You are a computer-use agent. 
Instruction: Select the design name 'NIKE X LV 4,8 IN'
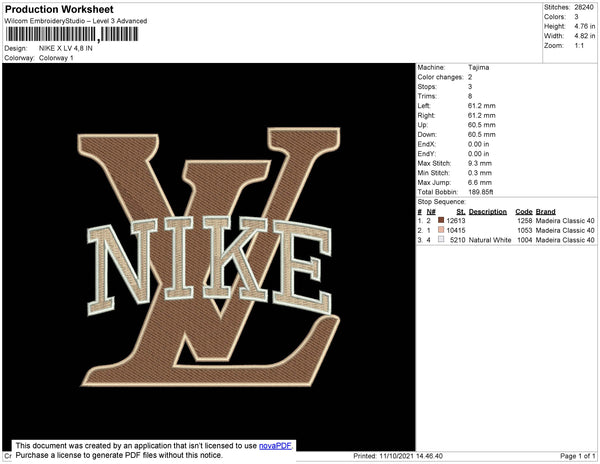point(65,48)
